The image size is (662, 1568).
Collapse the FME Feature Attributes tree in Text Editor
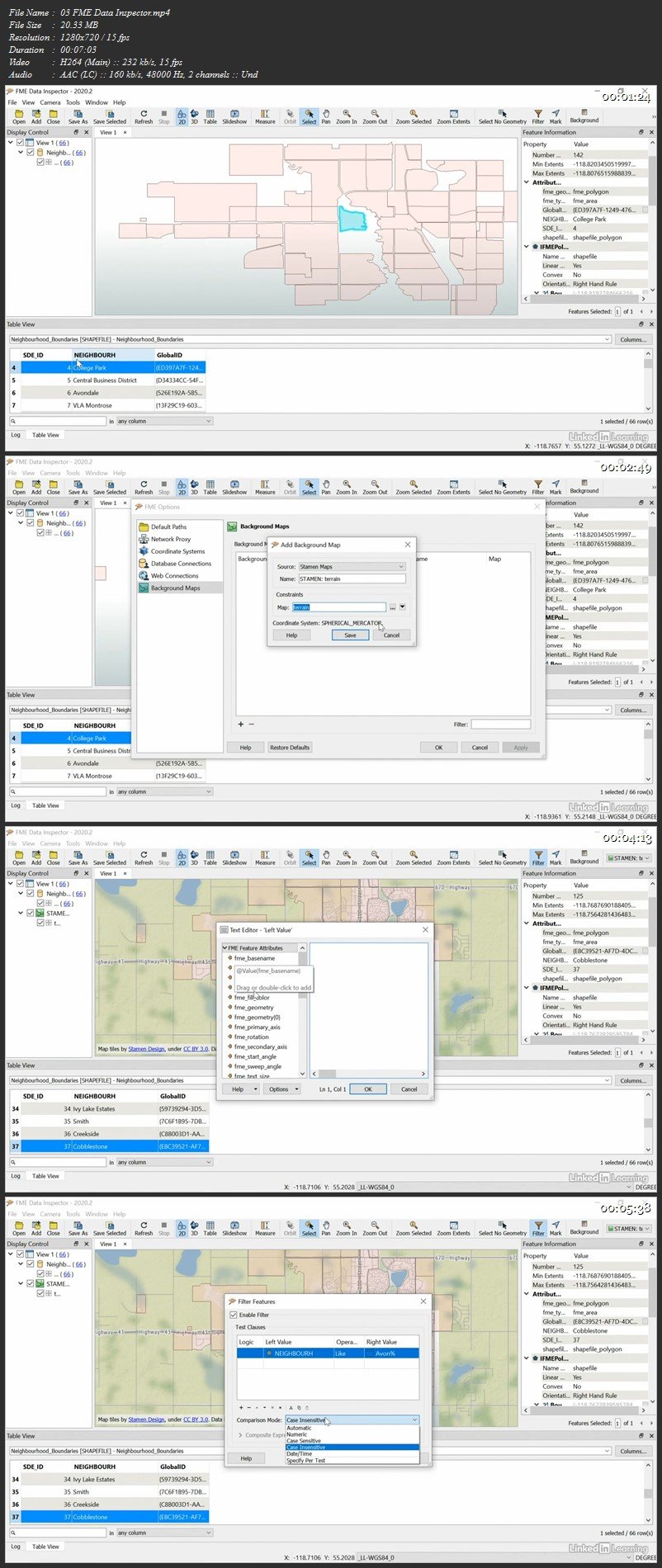(x=225, y=948)
